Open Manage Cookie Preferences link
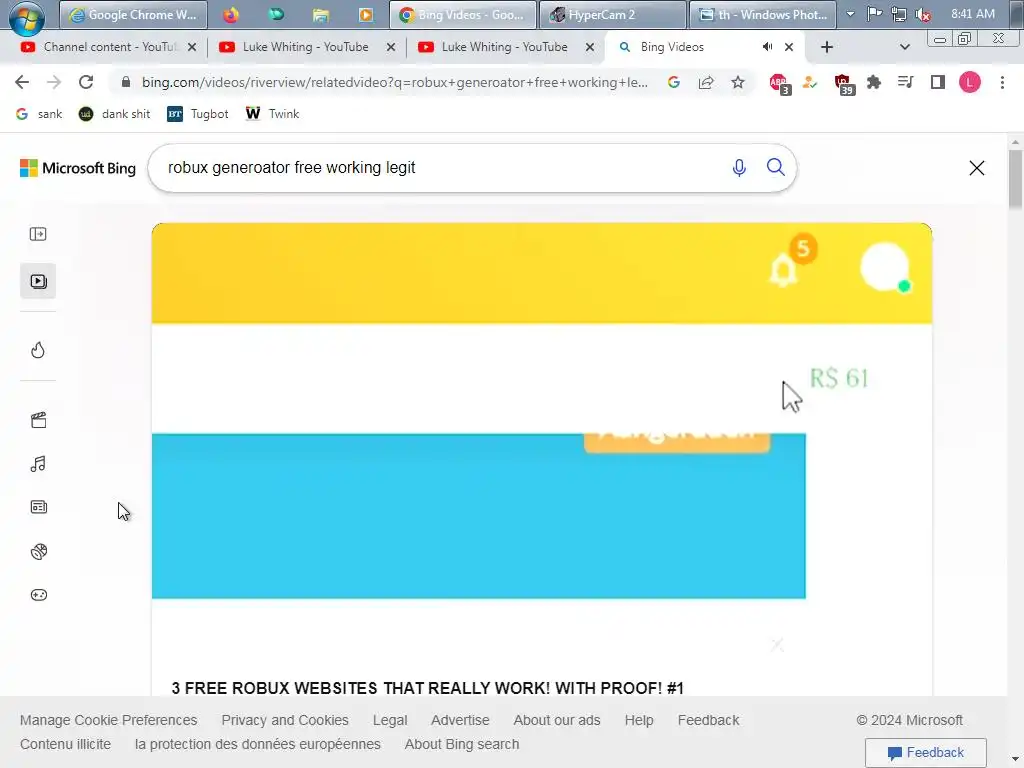1024x768 pixels. point(108,720)
